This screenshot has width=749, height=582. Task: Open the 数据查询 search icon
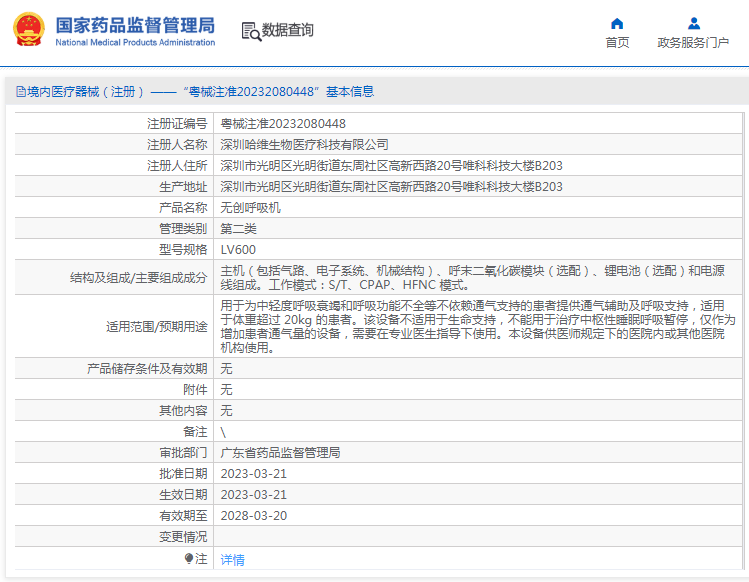point(251,32)
